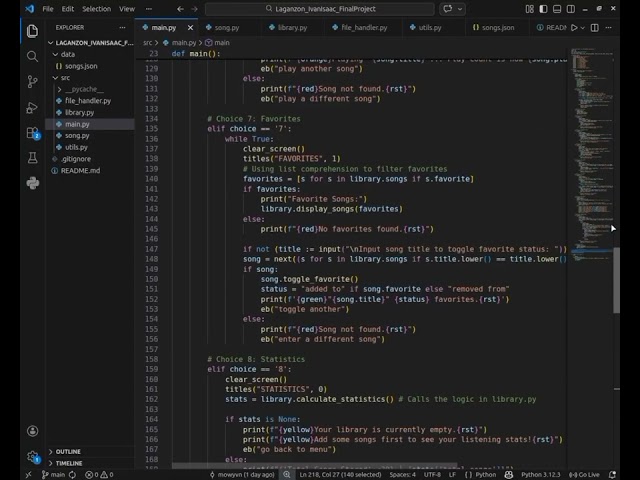Click the command center search field
Viewport: 640px width, 480px height.
click(x=320, y=9)
